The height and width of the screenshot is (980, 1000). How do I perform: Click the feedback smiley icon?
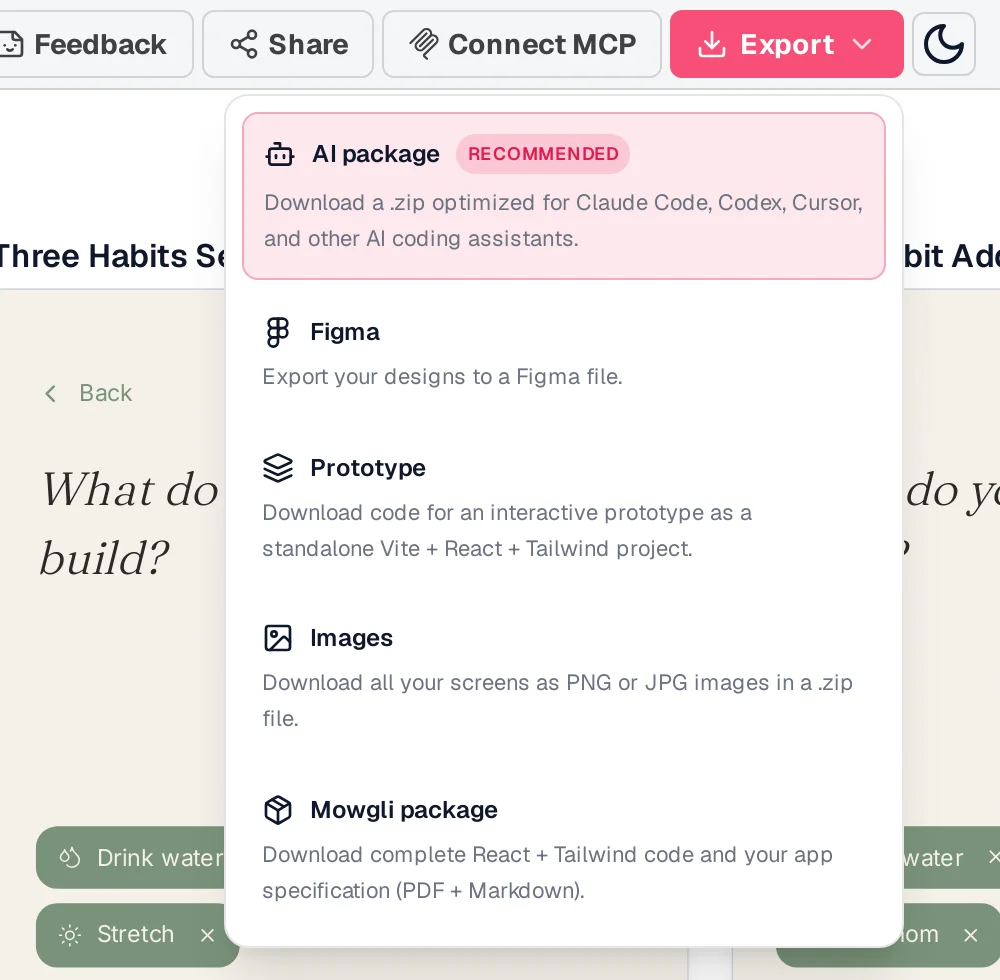10,45
